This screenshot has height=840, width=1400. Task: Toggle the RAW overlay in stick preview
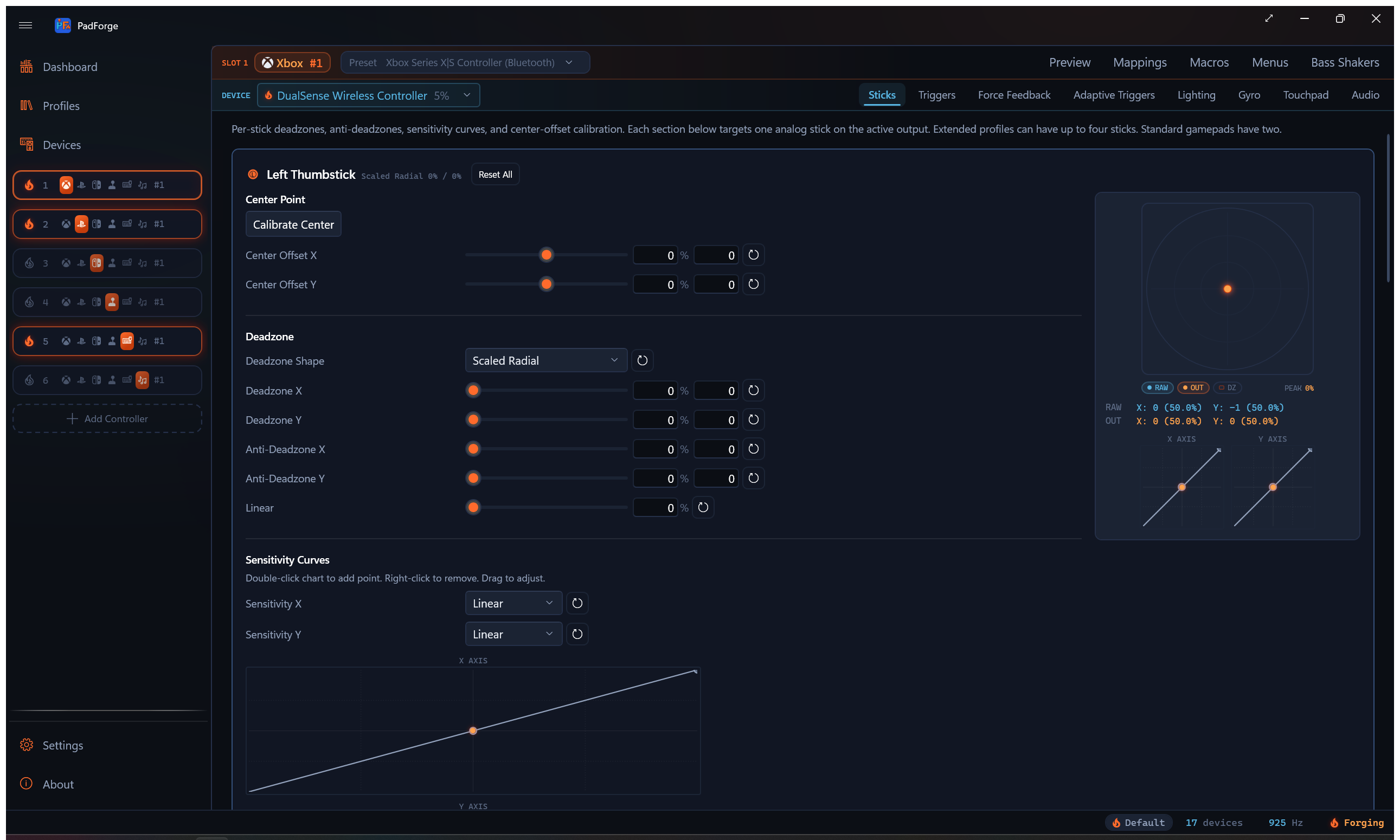point(1157,387)
